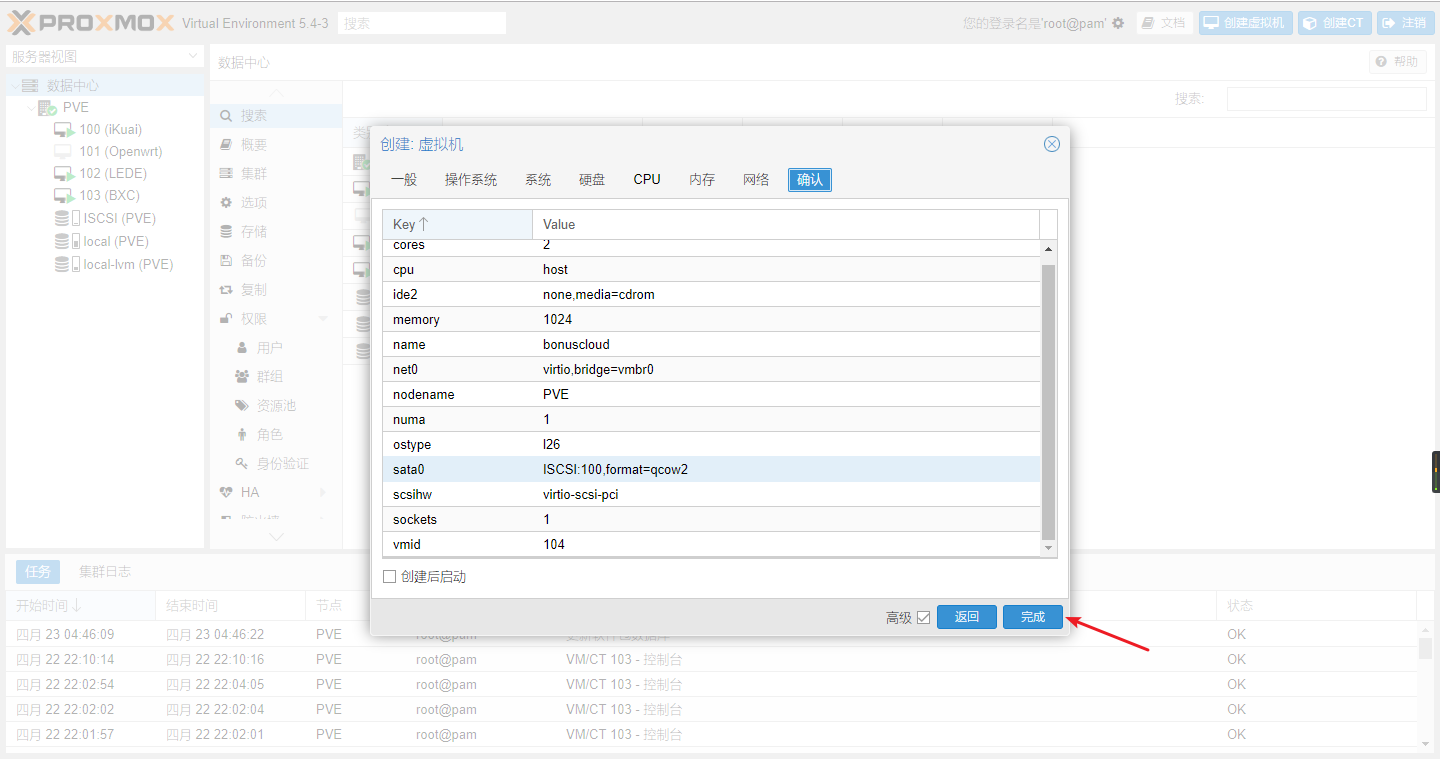Select the 确认 confirm tab
The height and width of the screenshot is (759, 1440).
pos(810,180)
